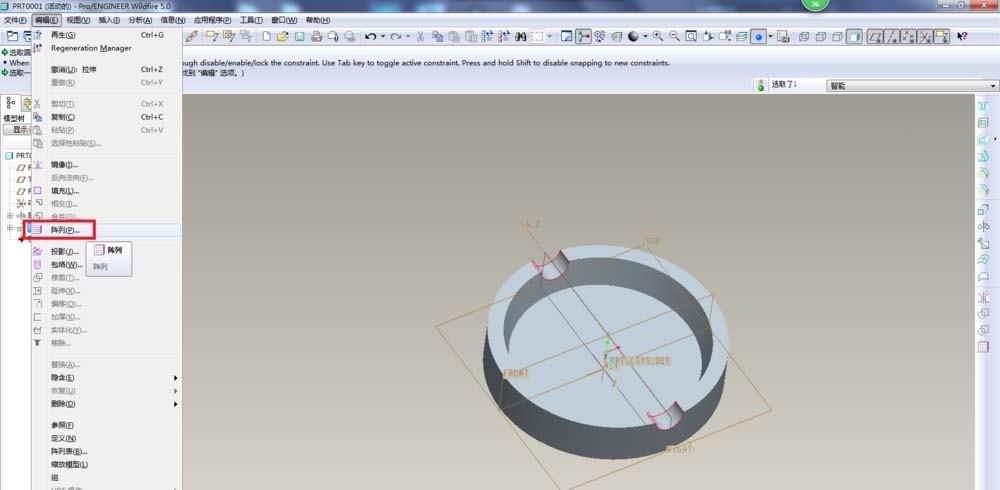
Task: Click the zoom in magnifier icon
Action: (x=658, y=37)
